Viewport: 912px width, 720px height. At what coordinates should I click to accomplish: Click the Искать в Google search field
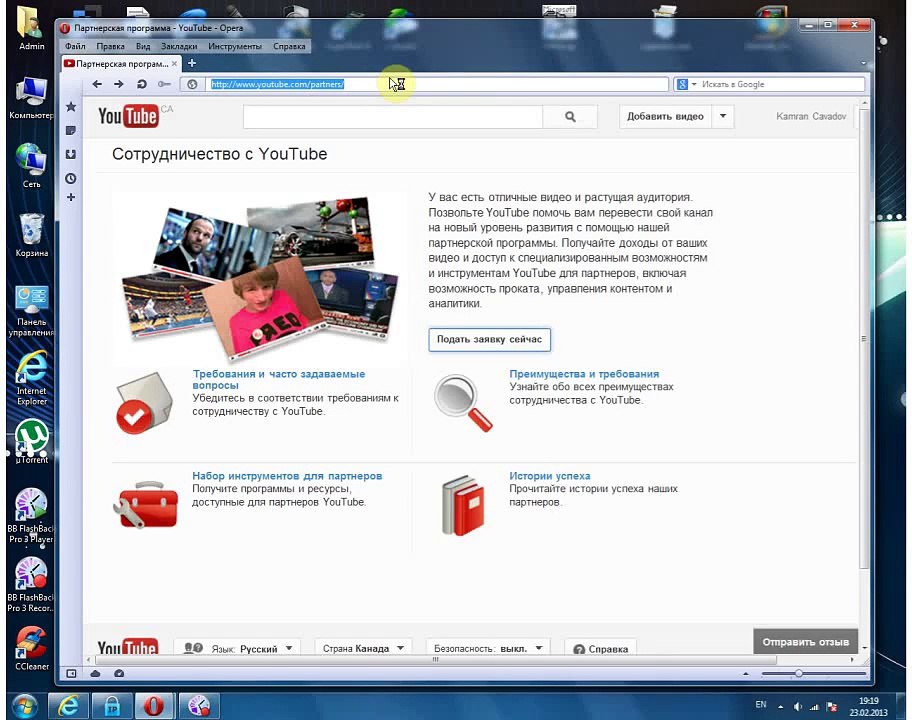tap(781, 84)
